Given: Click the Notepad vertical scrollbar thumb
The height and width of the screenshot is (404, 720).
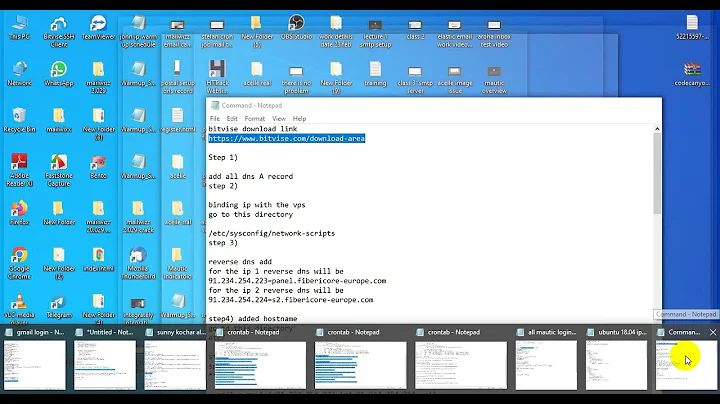Looking at the screenshot, I should (x=657, y=174).
